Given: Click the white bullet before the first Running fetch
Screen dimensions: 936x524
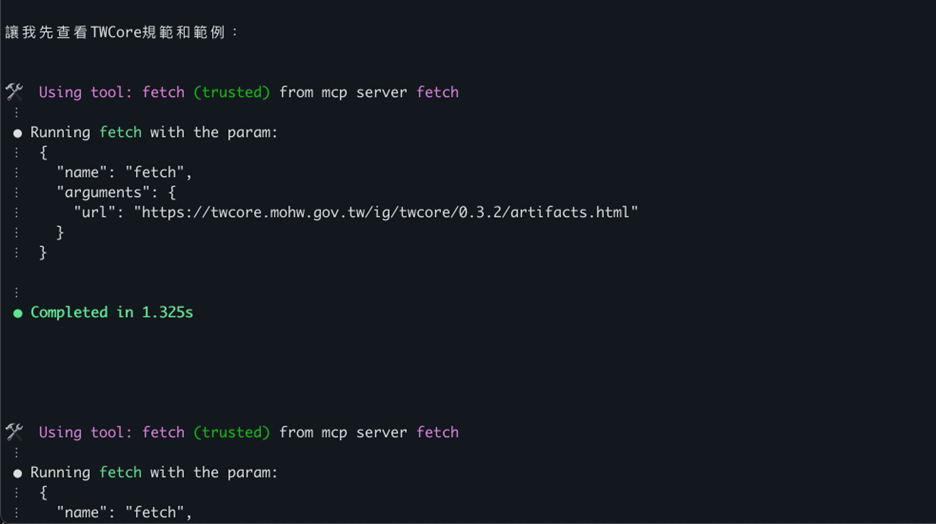Looking at the screenshot, I should pyautogui.click(x=18, y=133).
